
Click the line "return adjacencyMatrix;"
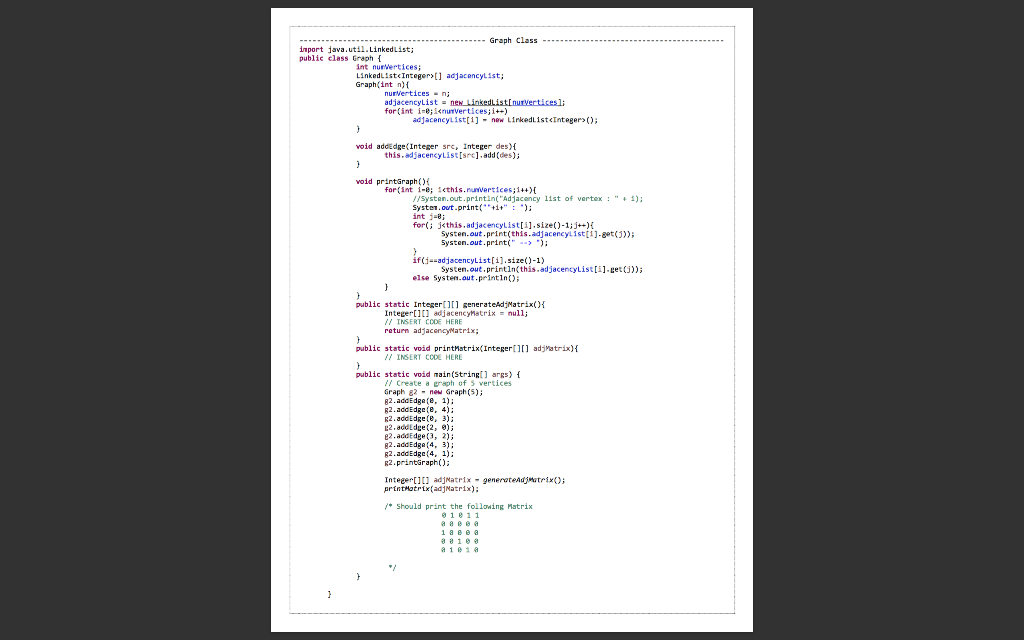[431, 330]
